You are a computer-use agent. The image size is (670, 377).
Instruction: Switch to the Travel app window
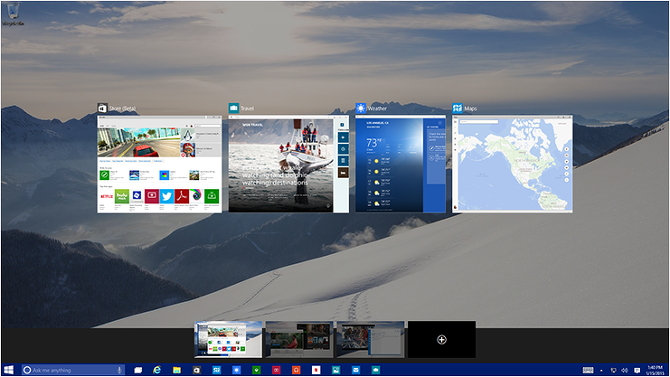point(288,164)
